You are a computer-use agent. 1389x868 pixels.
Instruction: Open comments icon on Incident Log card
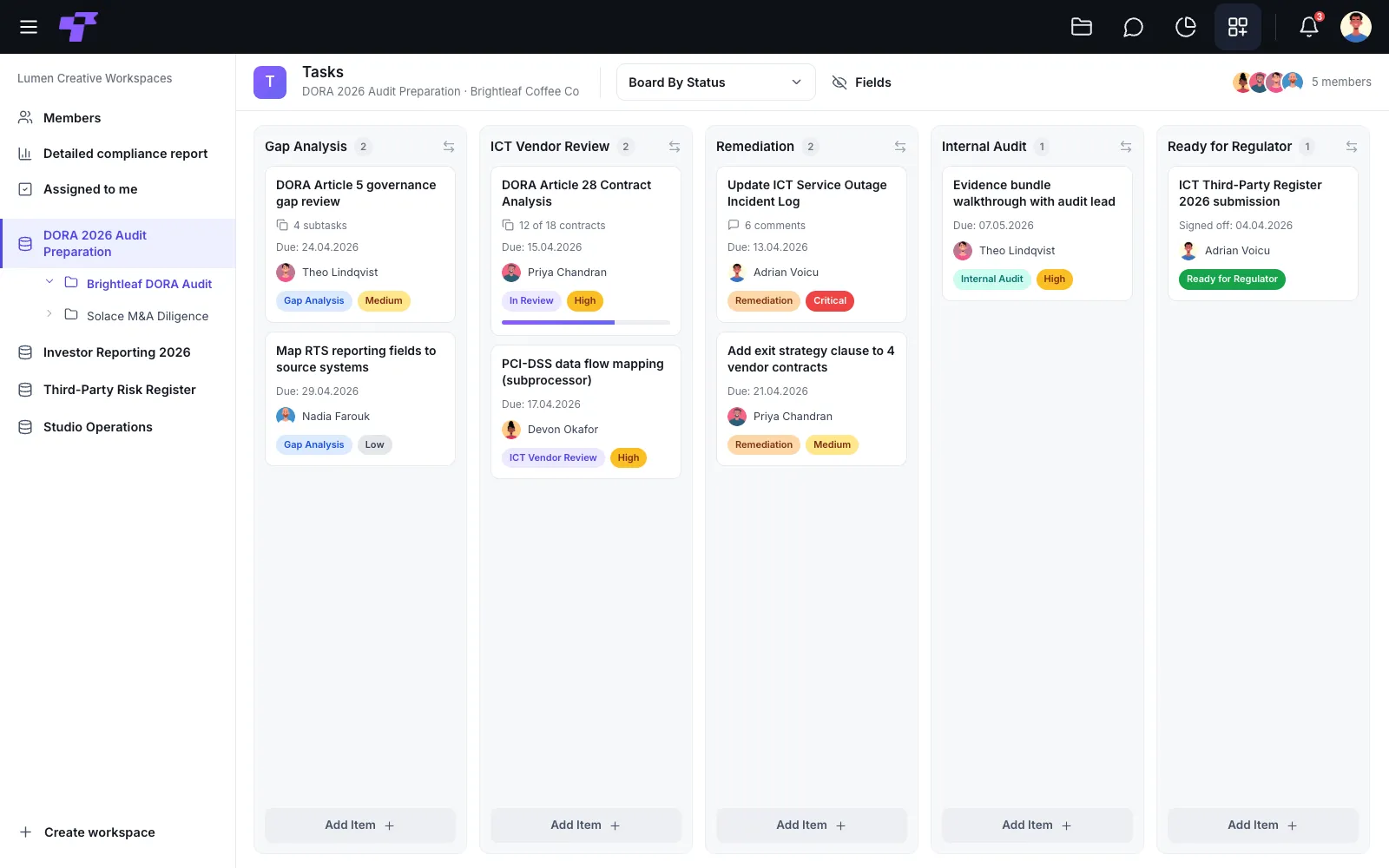(734, 226)
